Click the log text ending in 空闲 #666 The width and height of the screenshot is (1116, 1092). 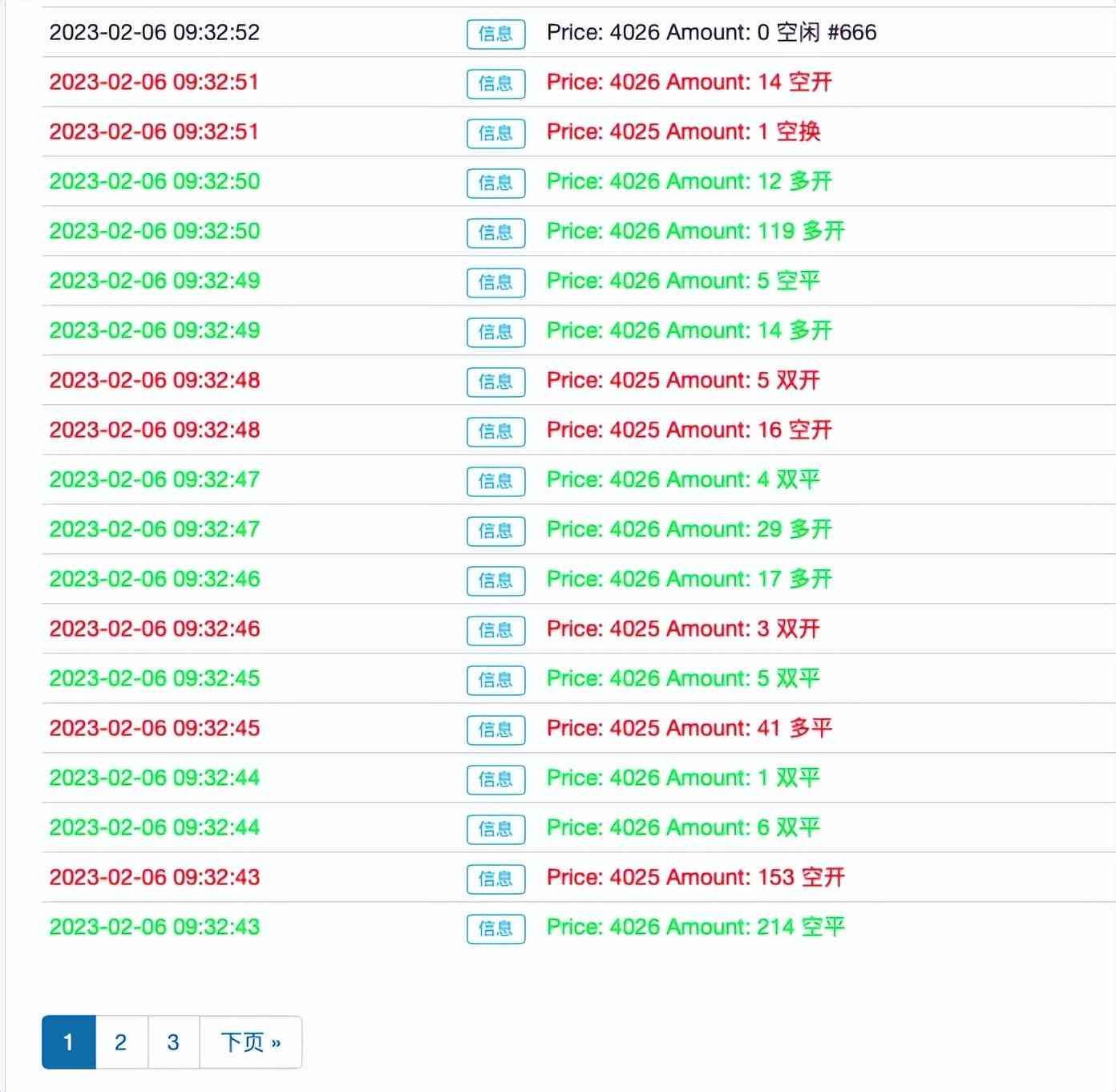pyautogui.click(x=711, y=33)
